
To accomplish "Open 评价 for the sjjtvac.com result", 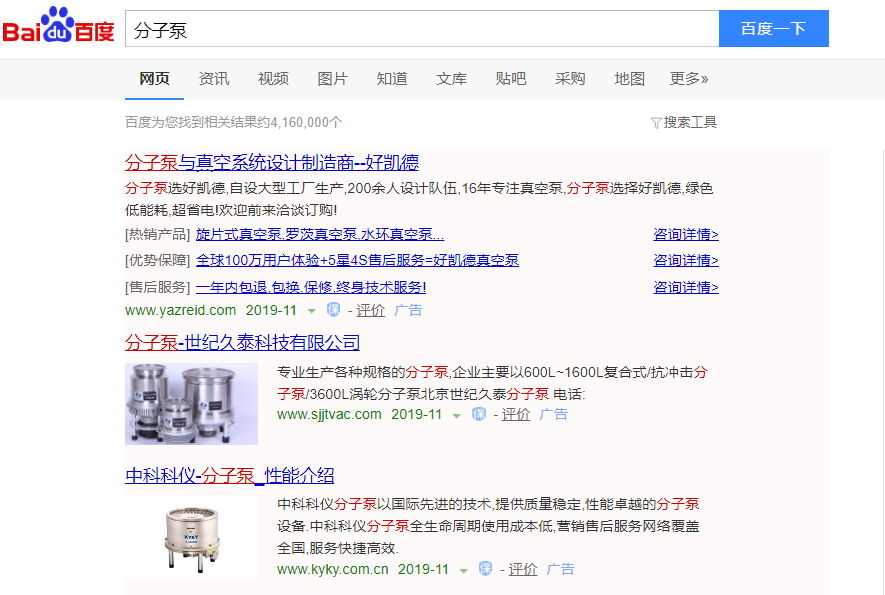I will click(x=516, y=414).
